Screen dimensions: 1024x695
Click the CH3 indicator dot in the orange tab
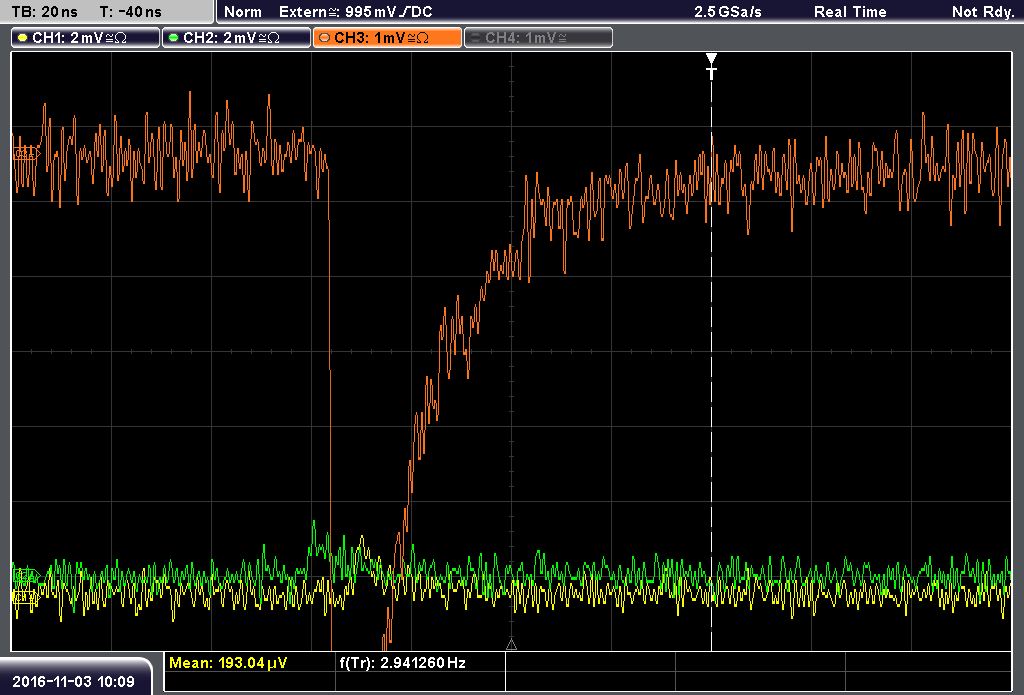[x=324, y=38]
